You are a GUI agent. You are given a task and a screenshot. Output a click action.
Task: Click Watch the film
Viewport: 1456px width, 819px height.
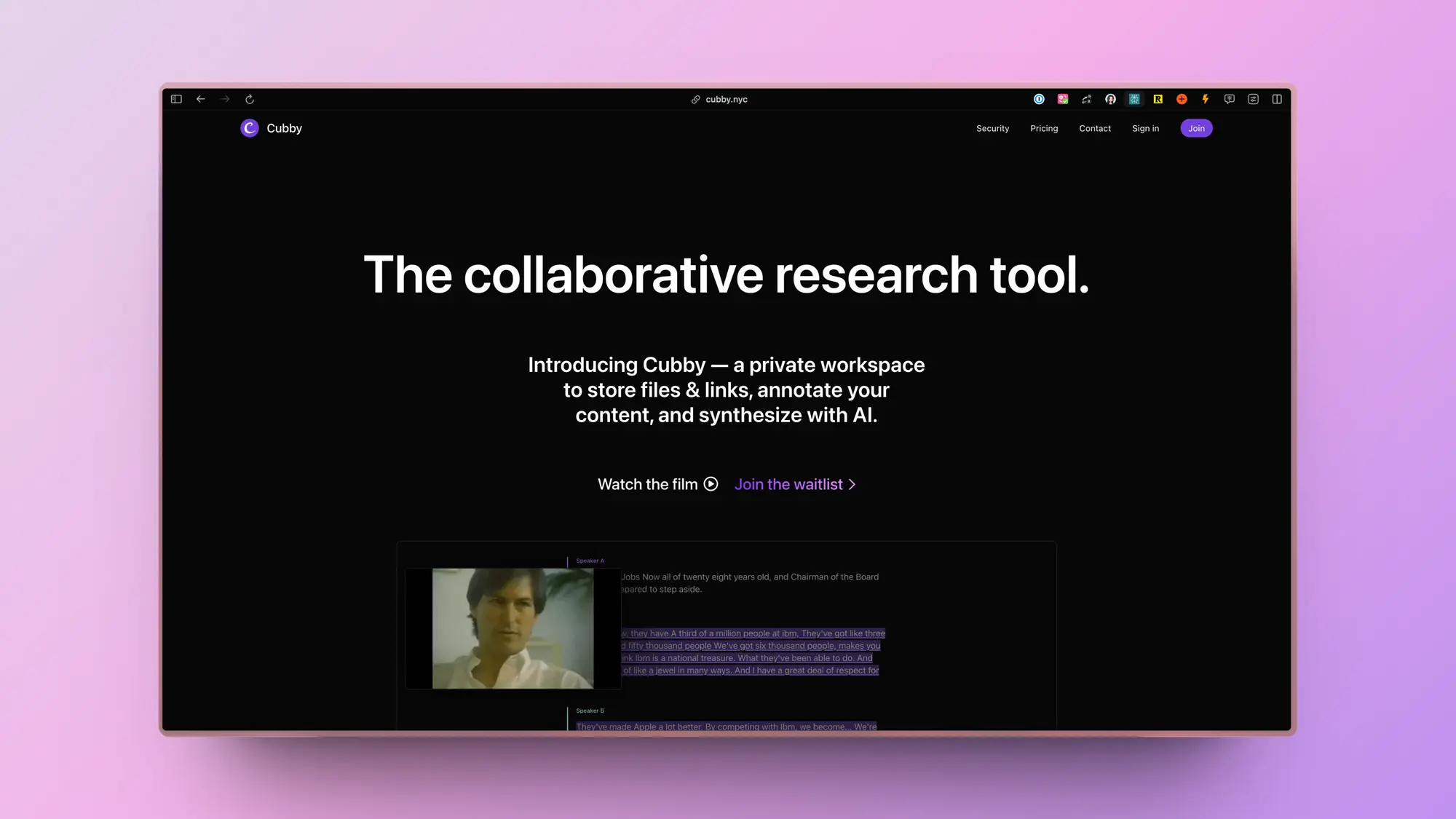point(647,484)
